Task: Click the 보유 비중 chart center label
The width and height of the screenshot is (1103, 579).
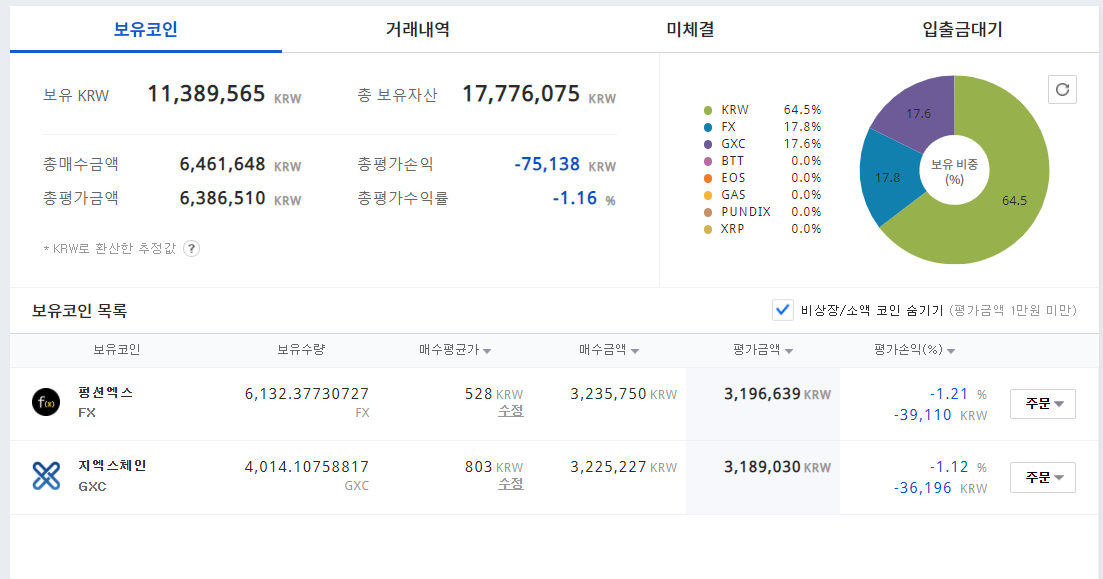Action: 955,171
